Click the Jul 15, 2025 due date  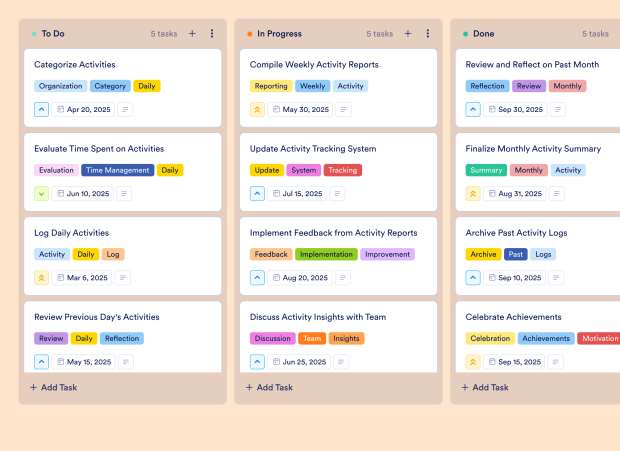point(303,194)
